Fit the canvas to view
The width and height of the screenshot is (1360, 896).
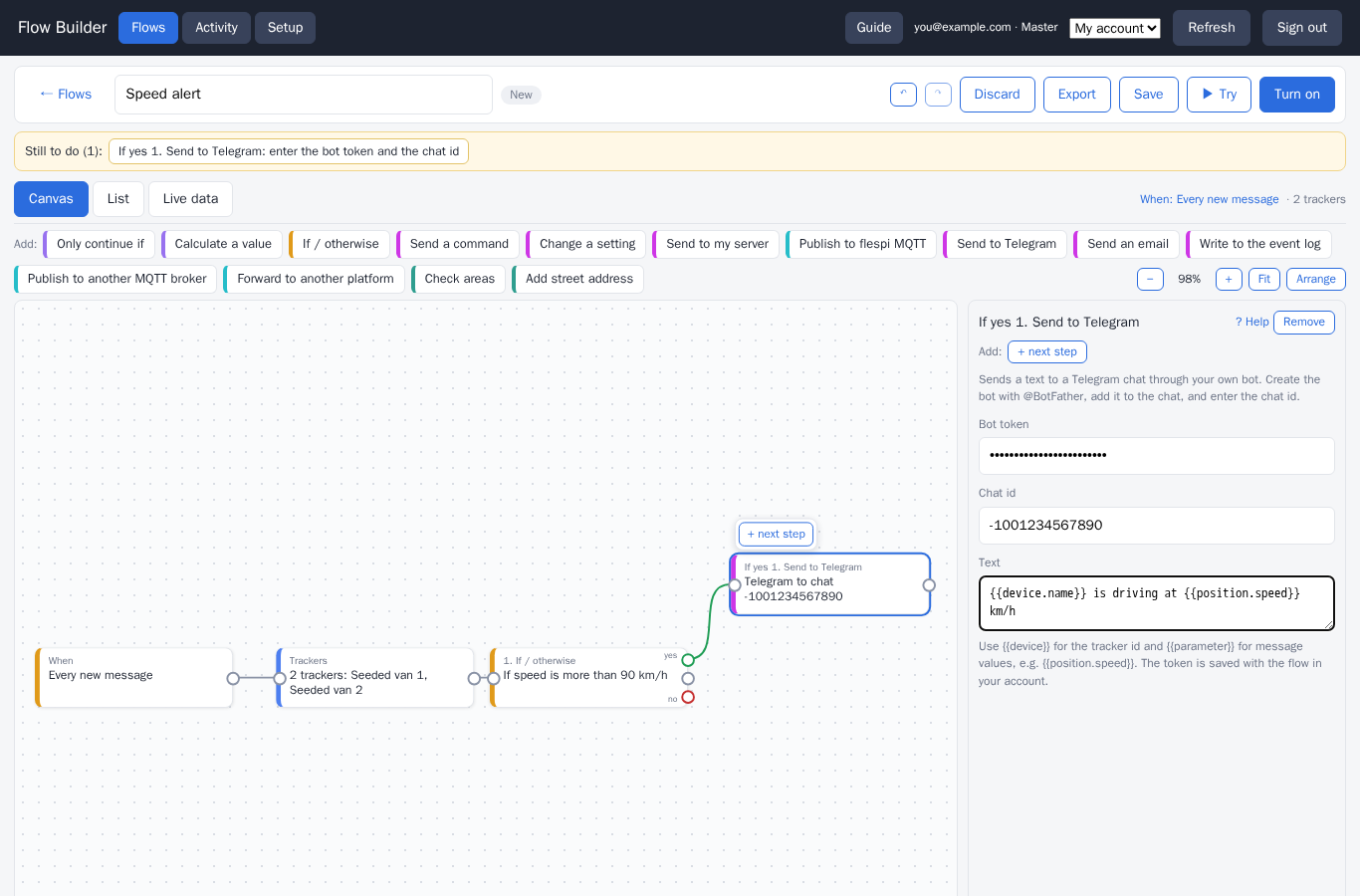click(x=1264, y=280)
